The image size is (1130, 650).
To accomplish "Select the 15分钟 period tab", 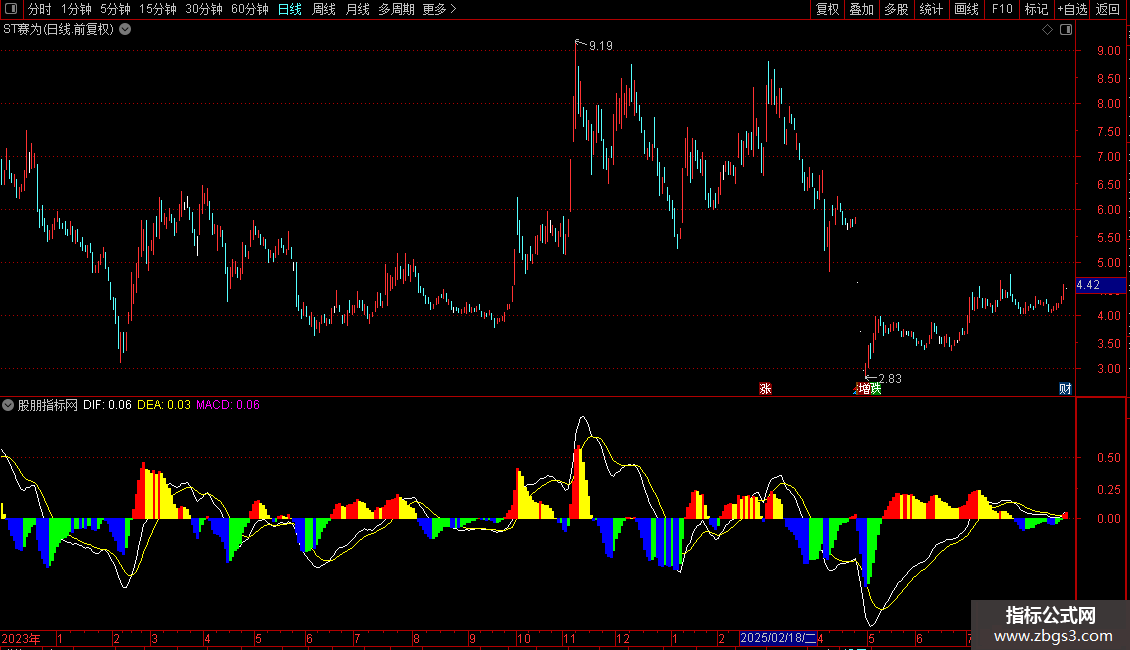I will point(158,9).
